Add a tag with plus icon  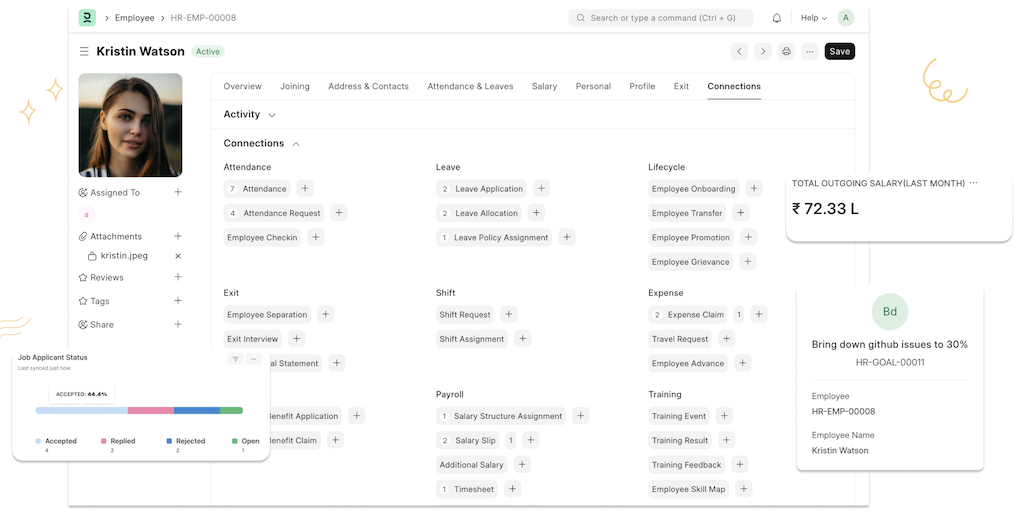coord(178,301)
